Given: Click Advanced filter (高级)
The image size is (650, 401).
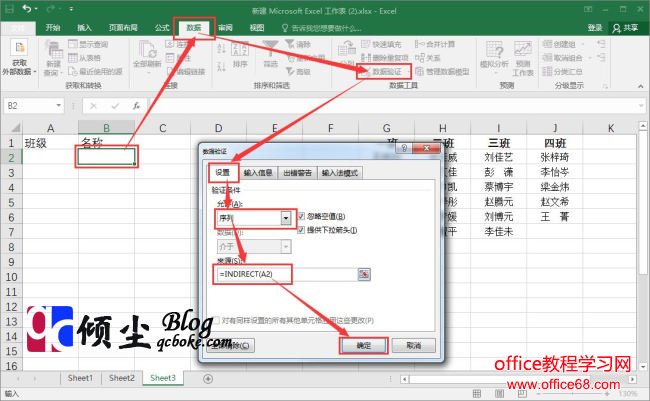Looking at the screenshot, I should pyautogui.click(x=298, y=72).
